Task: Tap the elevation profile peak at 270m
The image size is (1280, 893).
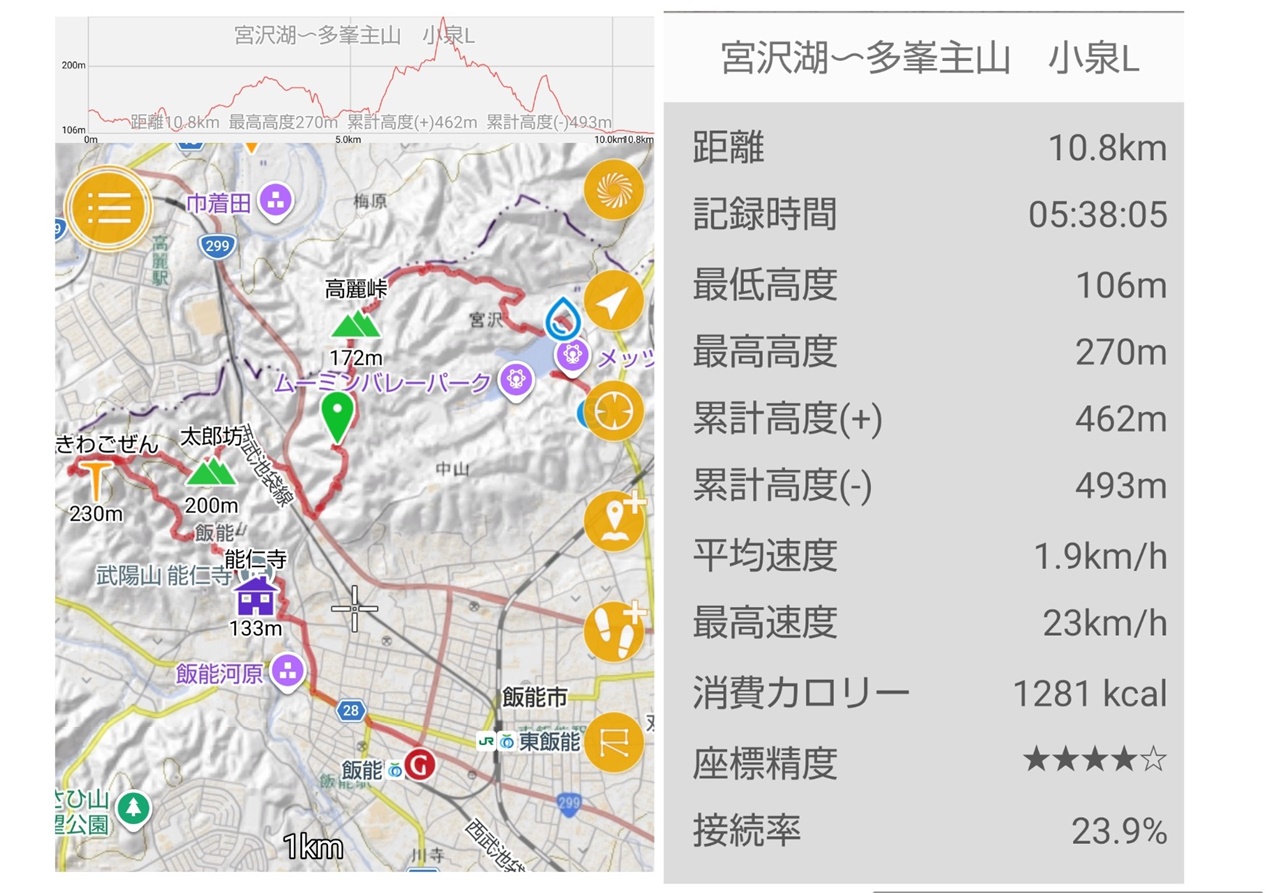Action: pos(442,22)
